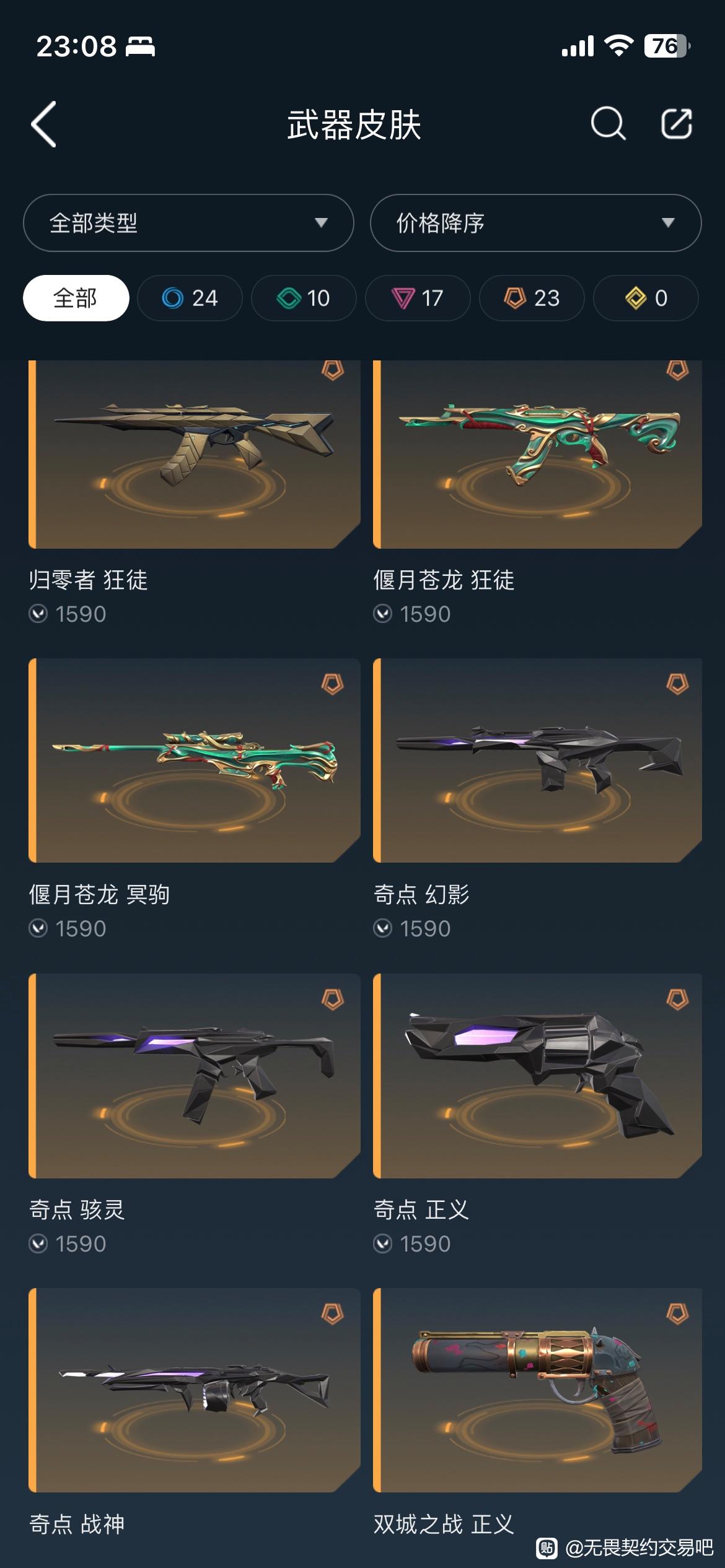Select the green rarity filter showing 10
The height and width of the screenshot is (1568, 725).
point(304,298)
